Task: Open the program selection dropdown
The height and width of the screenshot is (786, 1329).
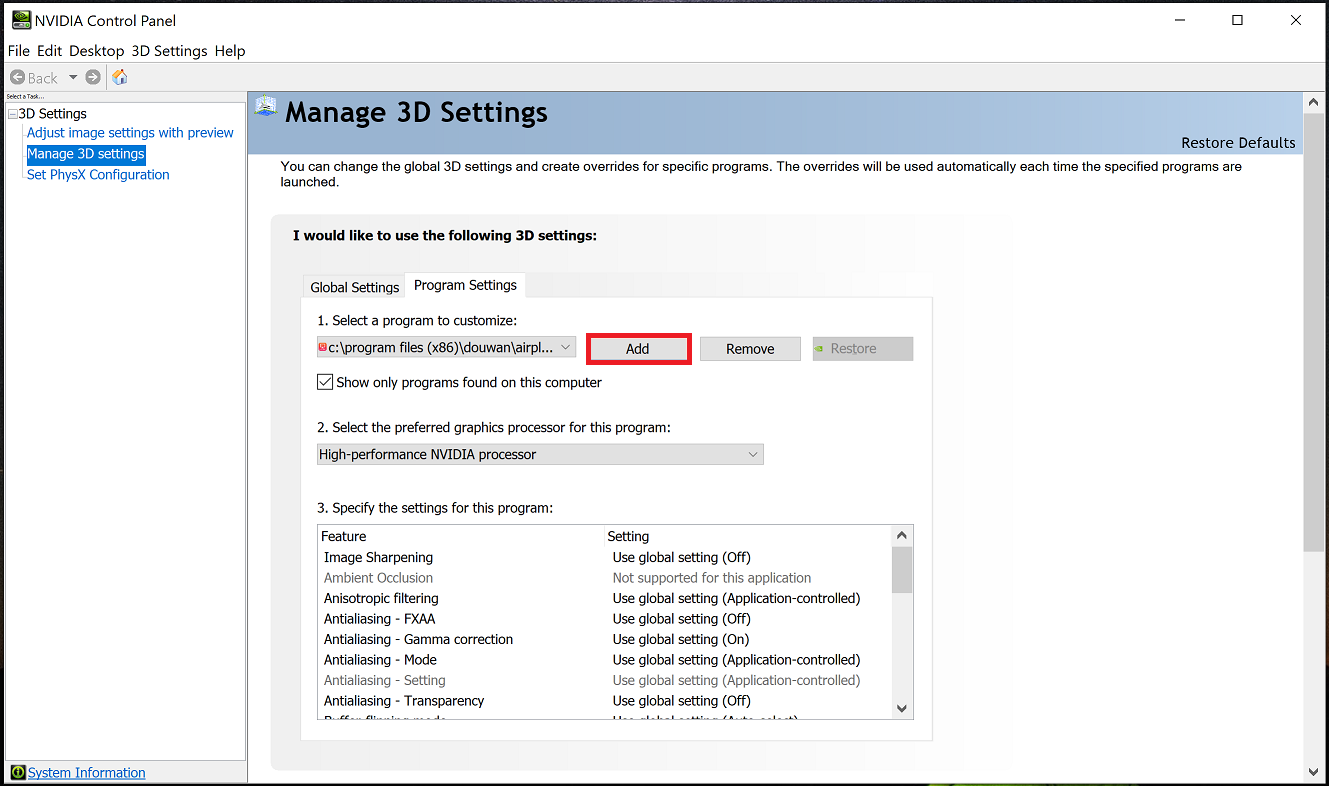Action: pos(566,347)
